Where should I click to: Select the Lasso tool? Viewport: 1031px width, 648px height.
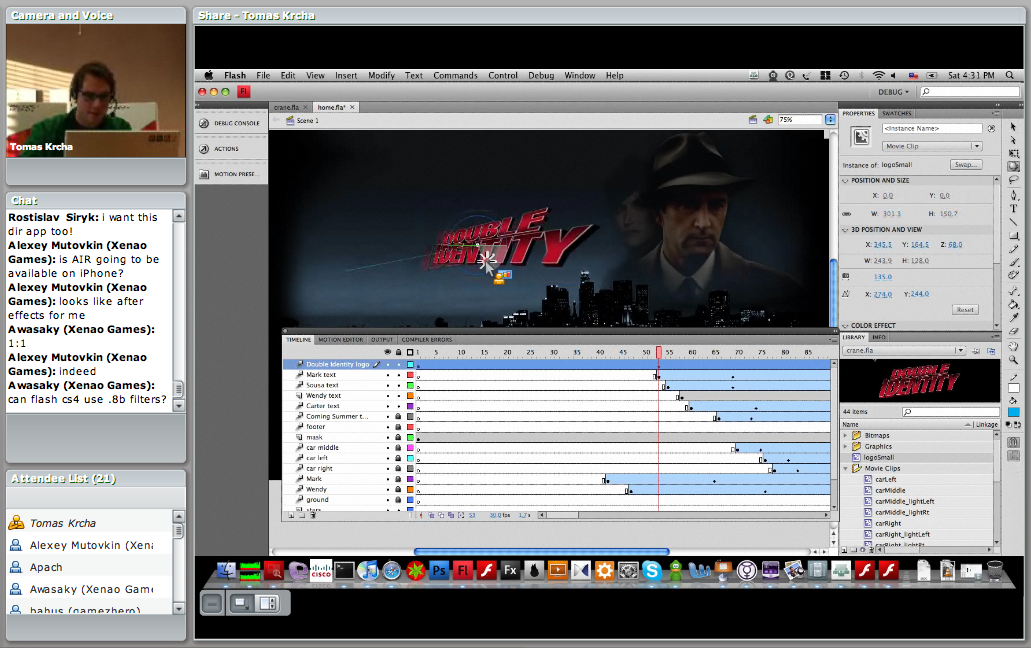[1013, 179]
